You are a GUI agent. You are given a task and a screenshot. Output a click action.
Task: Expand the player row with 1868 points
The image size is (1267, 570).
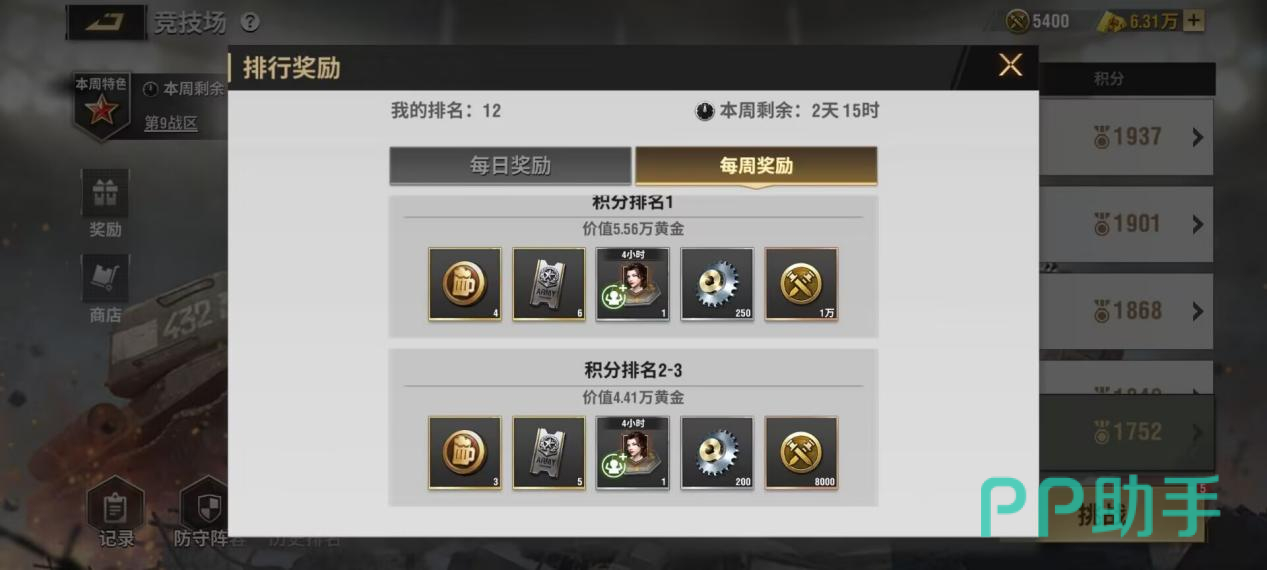(1126, 311)
